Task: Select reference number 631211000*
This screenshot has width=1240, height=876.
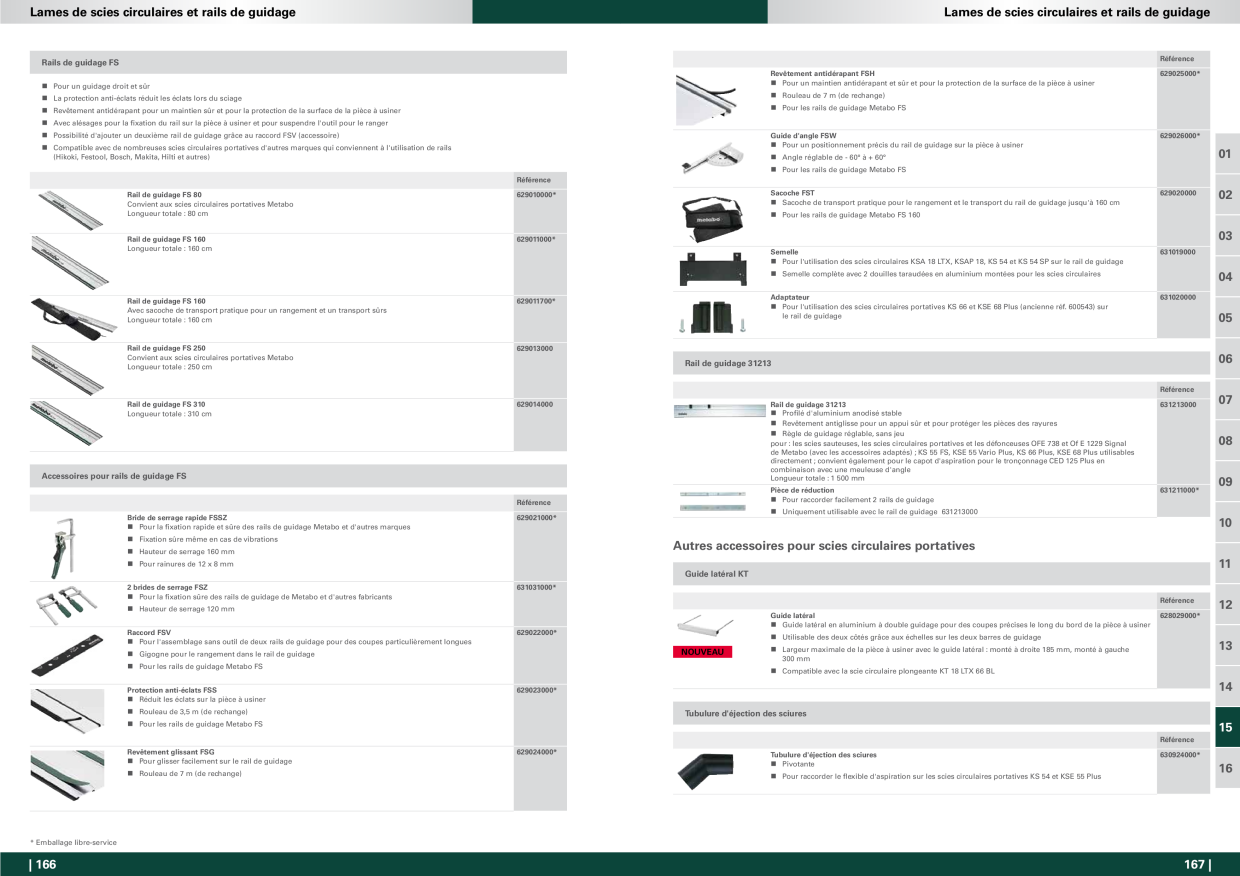Action: click(1180, 490)
